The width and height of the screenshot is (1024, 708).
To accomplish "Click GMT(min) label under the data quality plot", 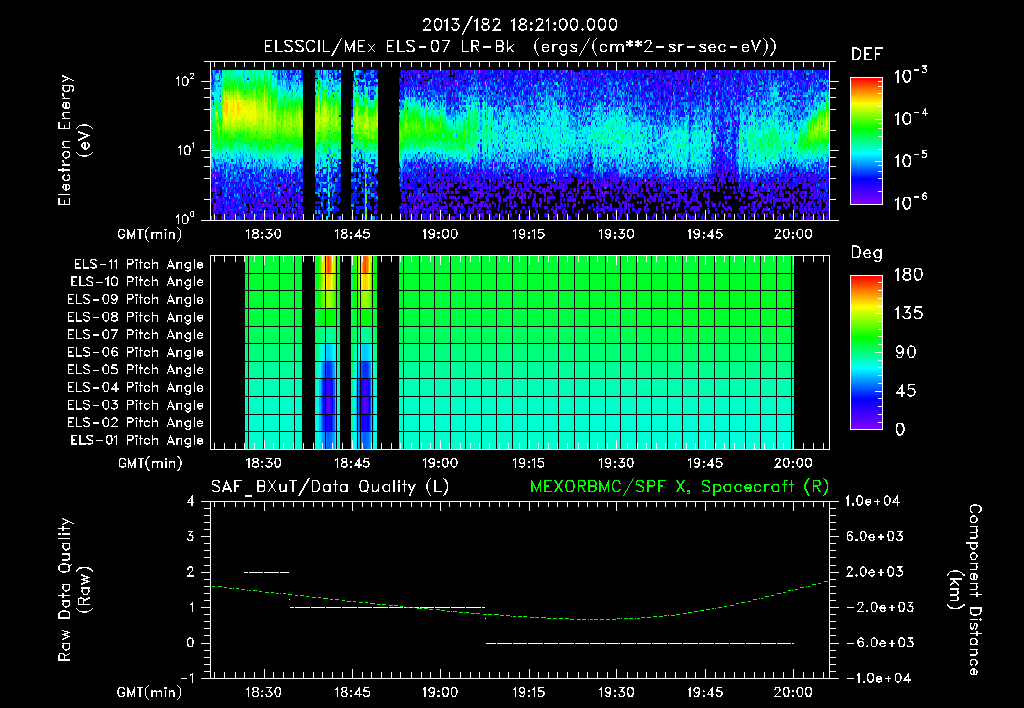I will click(x=150, y=692).
